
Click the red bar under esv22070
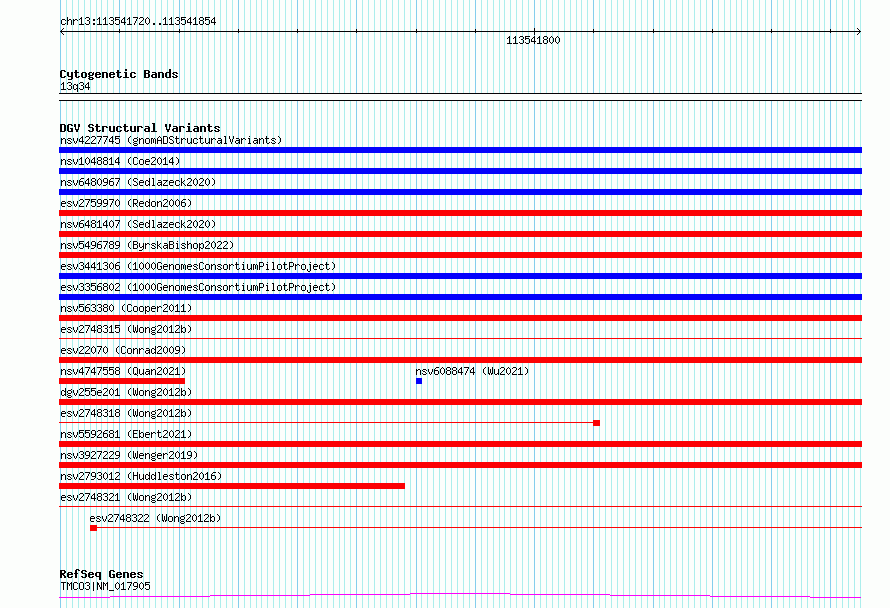coord(460,360)
